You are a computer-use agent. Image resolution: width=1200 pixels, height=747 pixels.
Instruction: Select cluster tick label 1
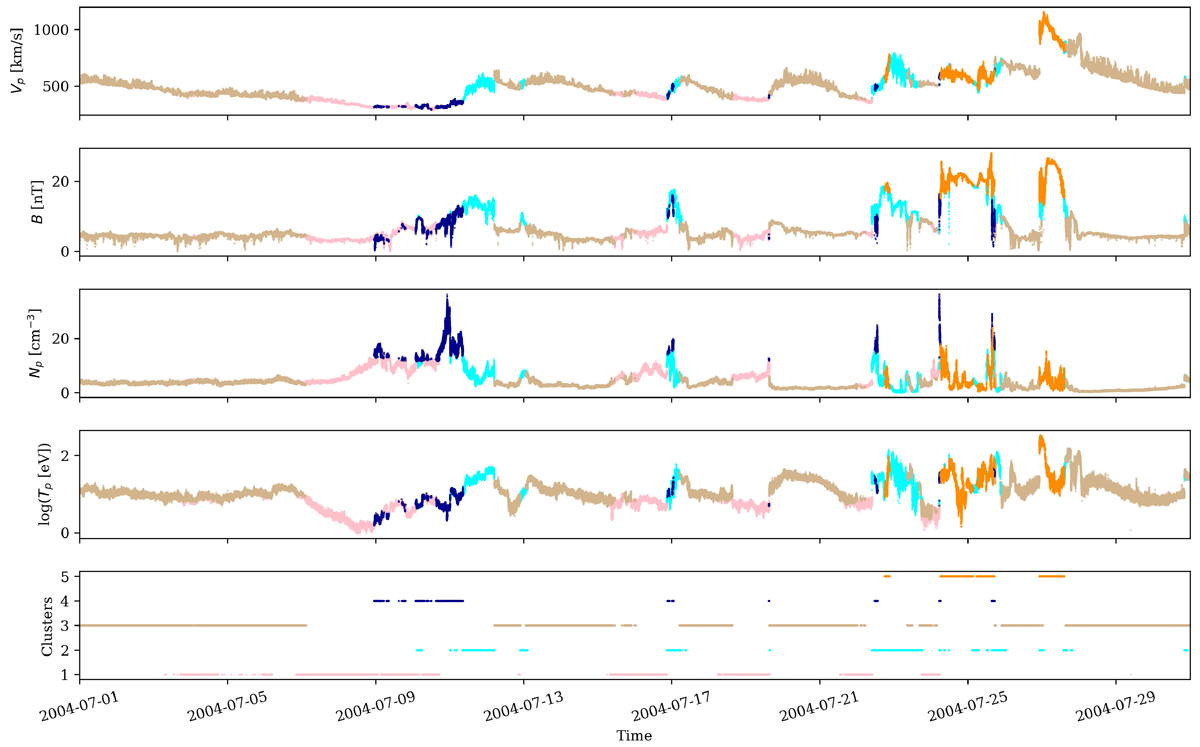point(66,675)
